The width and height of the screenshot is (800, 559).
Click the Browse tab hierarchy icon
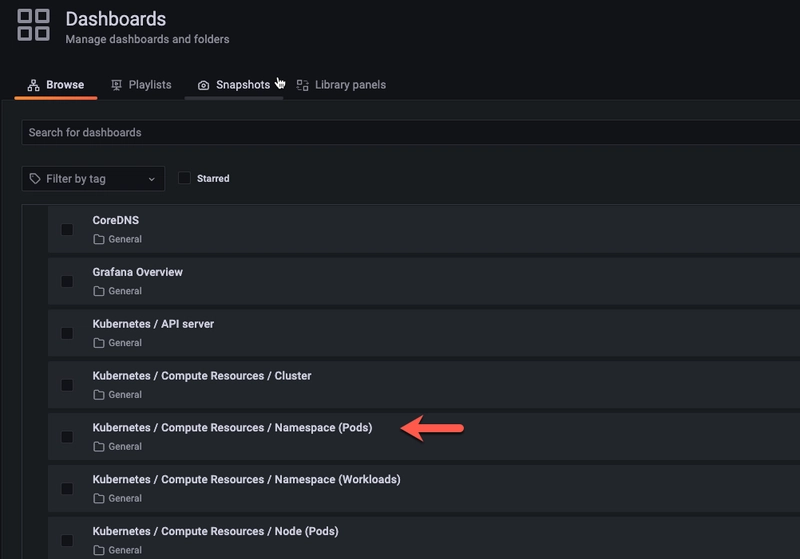[x=33, y=86]
